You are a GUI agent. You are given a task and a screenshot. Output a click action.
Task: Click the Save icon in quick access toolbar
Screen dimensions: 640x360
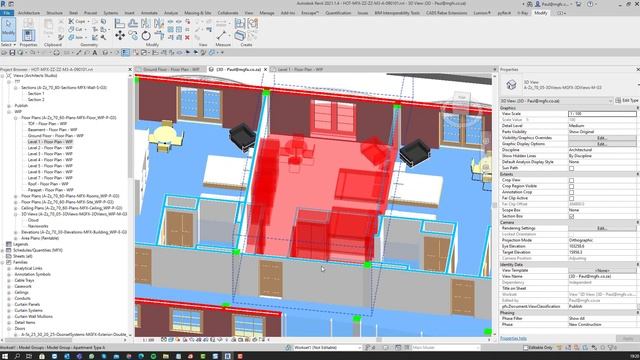[x=12, y=53]
